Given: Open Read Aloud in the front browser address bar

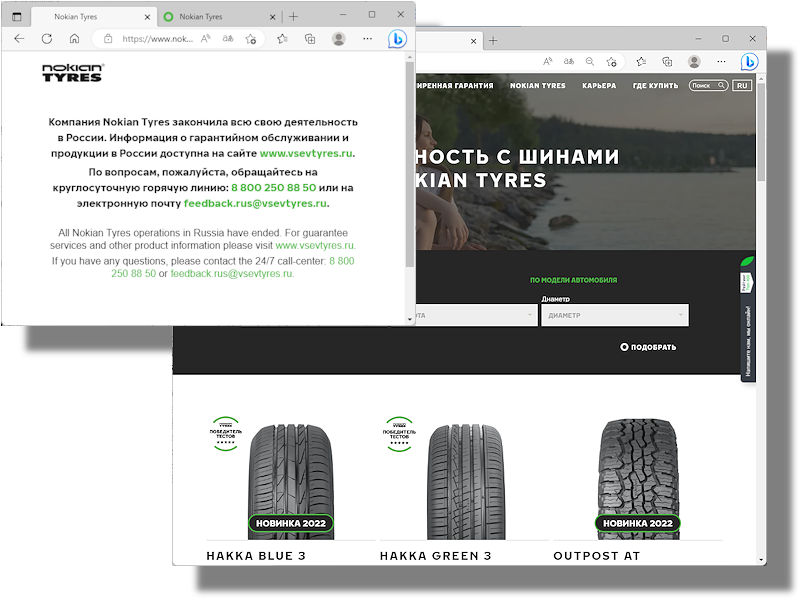Looking at the screenshot, I should pos(206,39).
